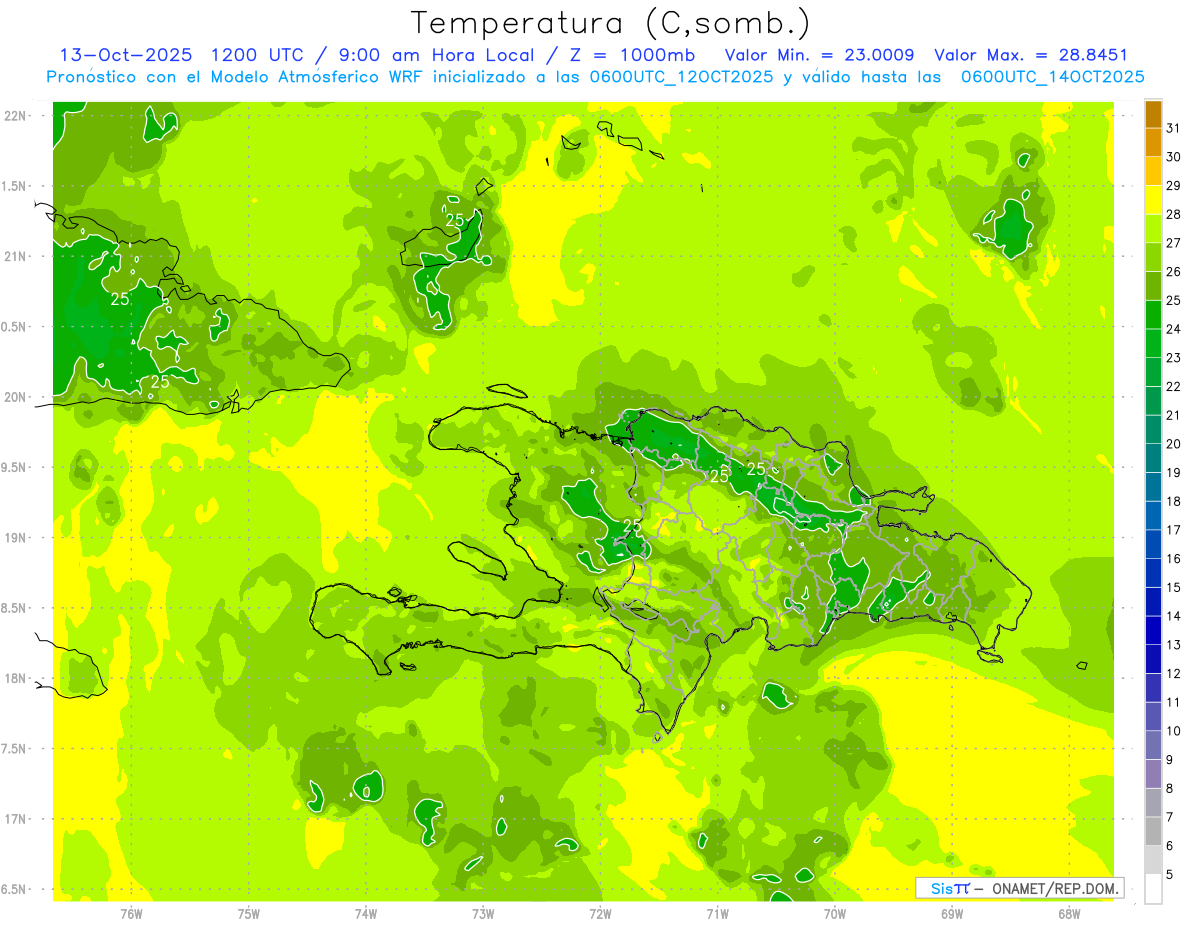The height and width of the screenshot is (927, 1200).
Task: Click the "18N" latitude axis label
Action: (15, 679)
